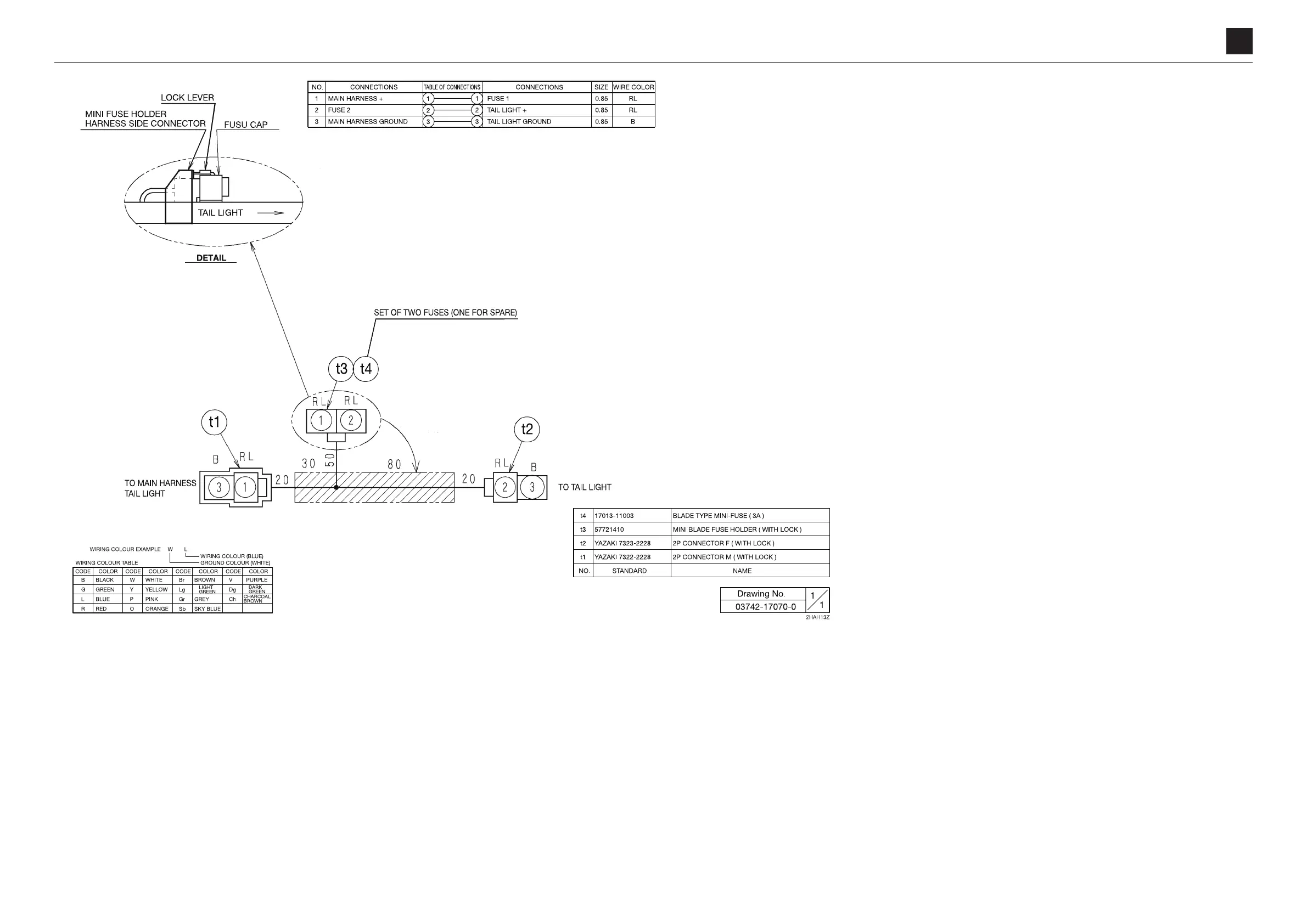Click fuse holder terminal circle 1
Screen dimensions: 1307x924
(322, 421)
